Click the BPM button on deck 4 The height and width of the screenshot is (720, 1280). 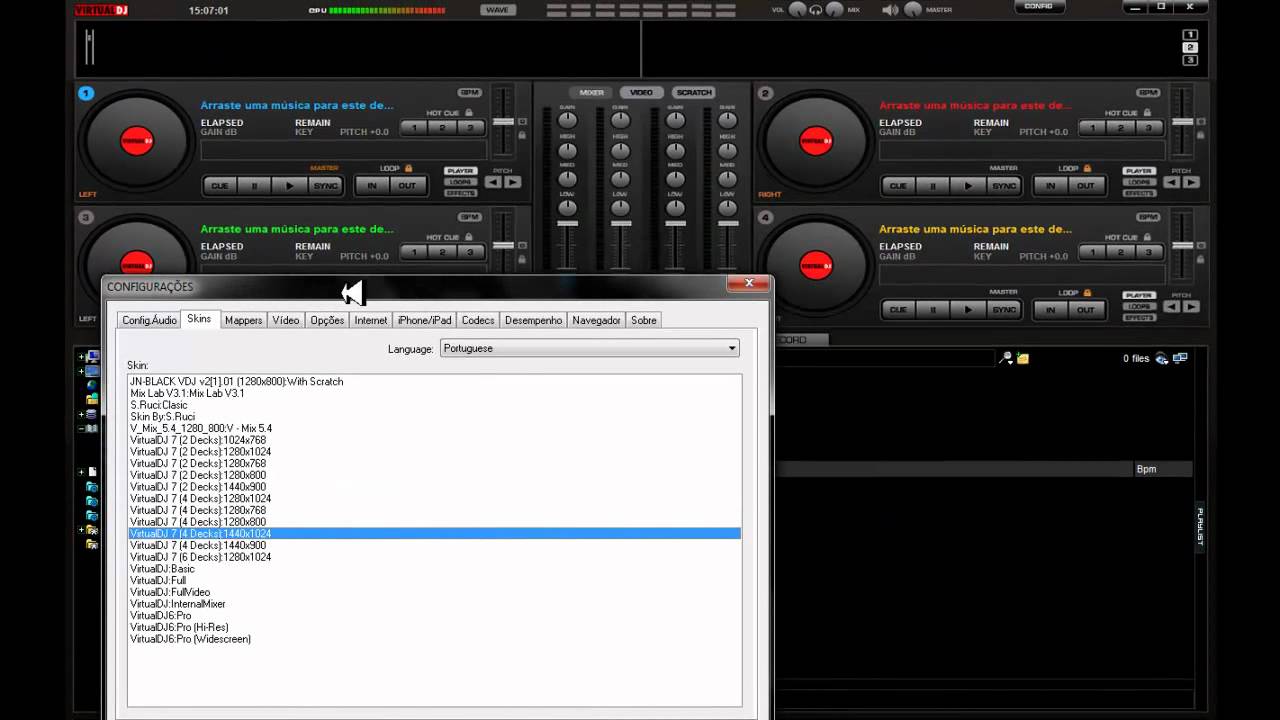point(1148,216)
